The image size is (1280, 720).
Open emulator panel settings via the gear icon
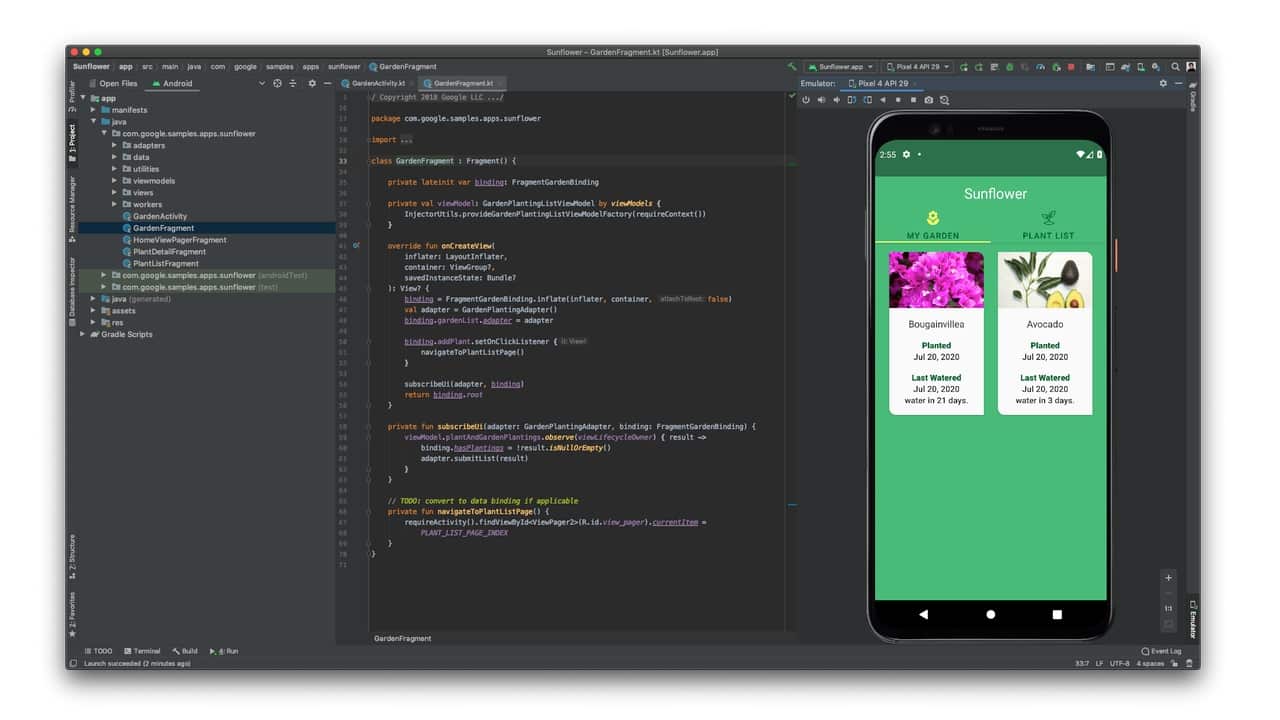coord(1163,84)
